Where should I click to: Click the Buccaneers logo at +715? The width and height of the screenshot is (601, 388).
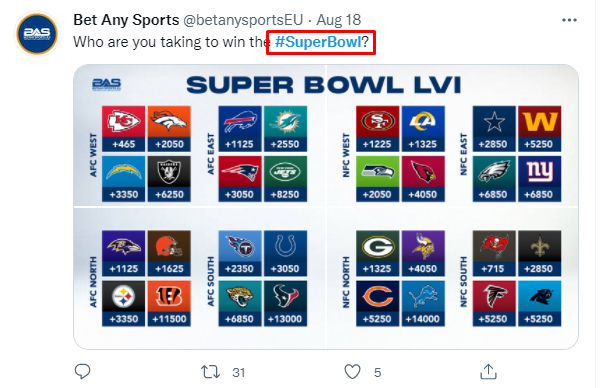coord(494,253)
